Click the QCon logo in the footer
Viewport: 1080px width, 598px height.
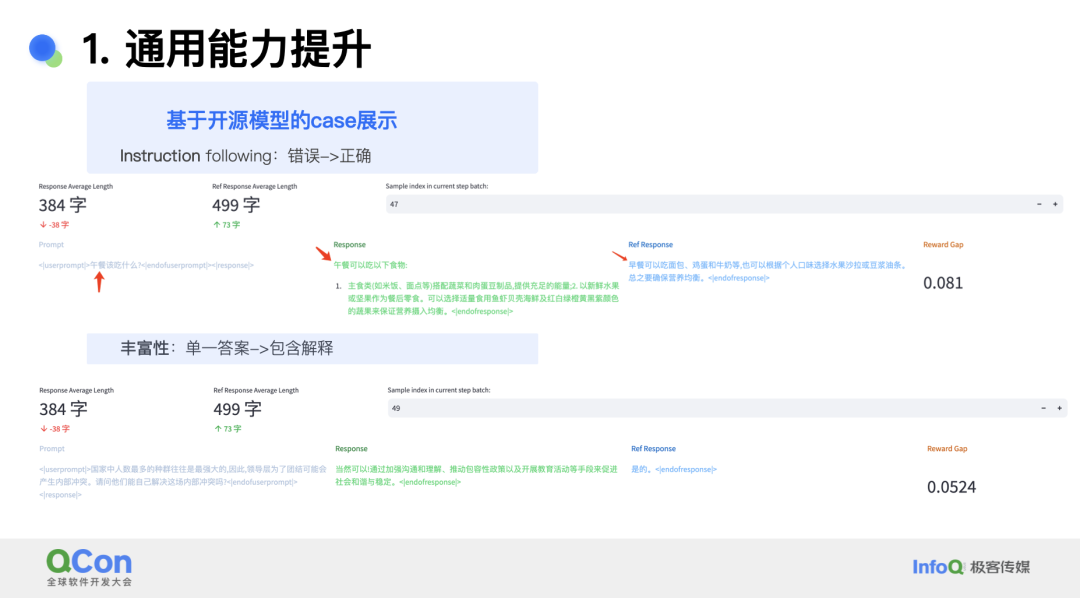[x=90, y=561]
